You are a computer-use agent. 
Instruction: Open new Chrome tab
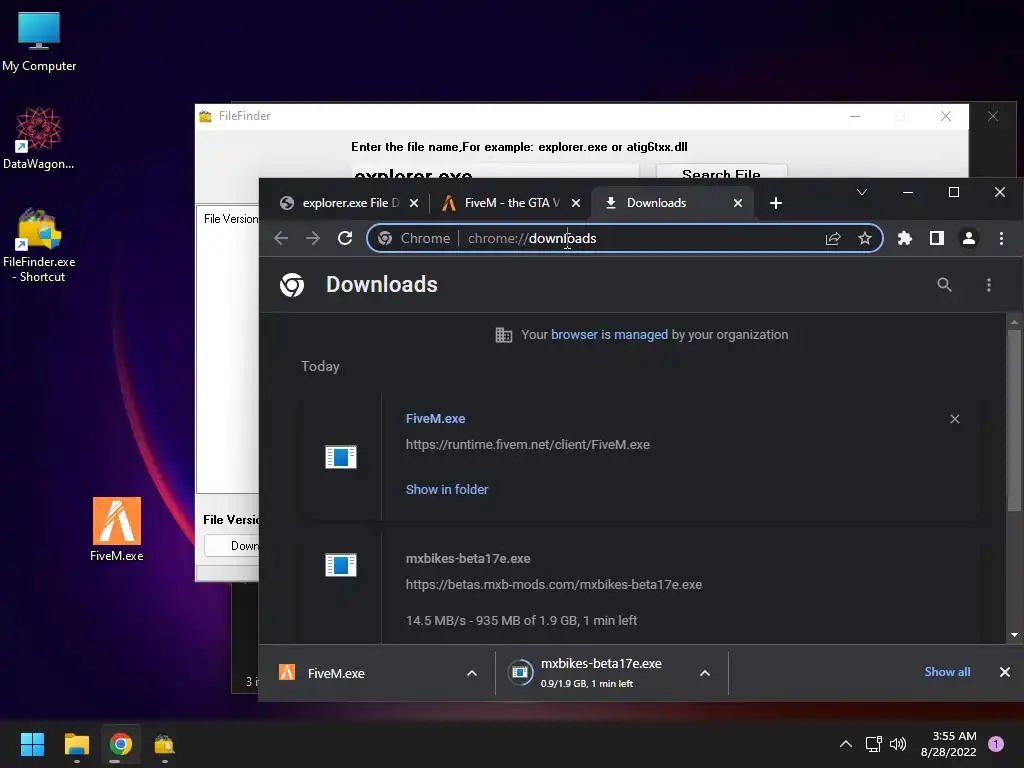[x=776, y=203]
